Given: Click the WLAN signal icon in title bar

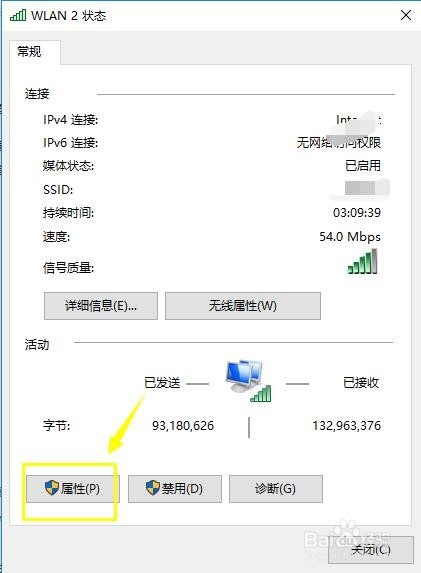Looking at the screenshot, I should (x=18, y=15).
